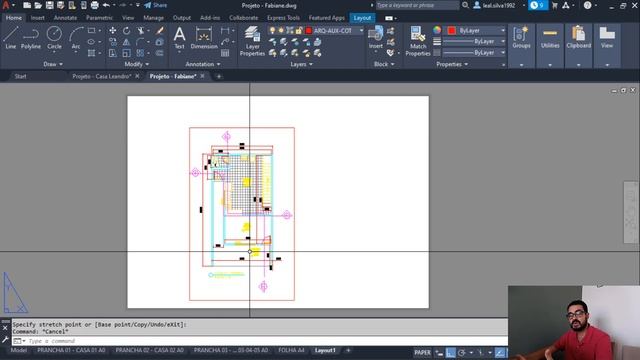Click the red layer color swatch
This screenshot has width=640, height=360.
pos(309,31)
